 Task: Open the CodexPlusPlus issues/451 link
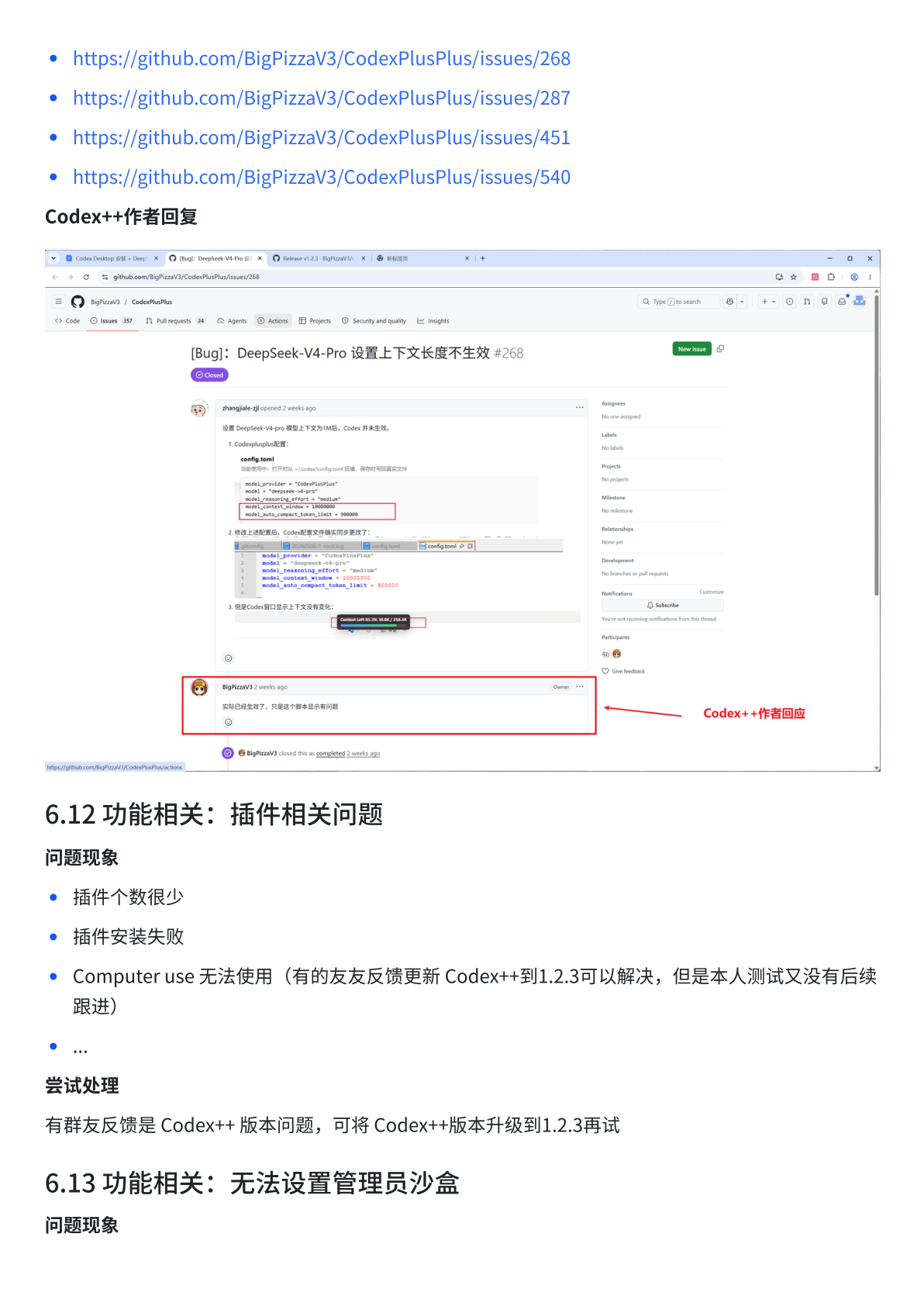[x=322, y=138]
